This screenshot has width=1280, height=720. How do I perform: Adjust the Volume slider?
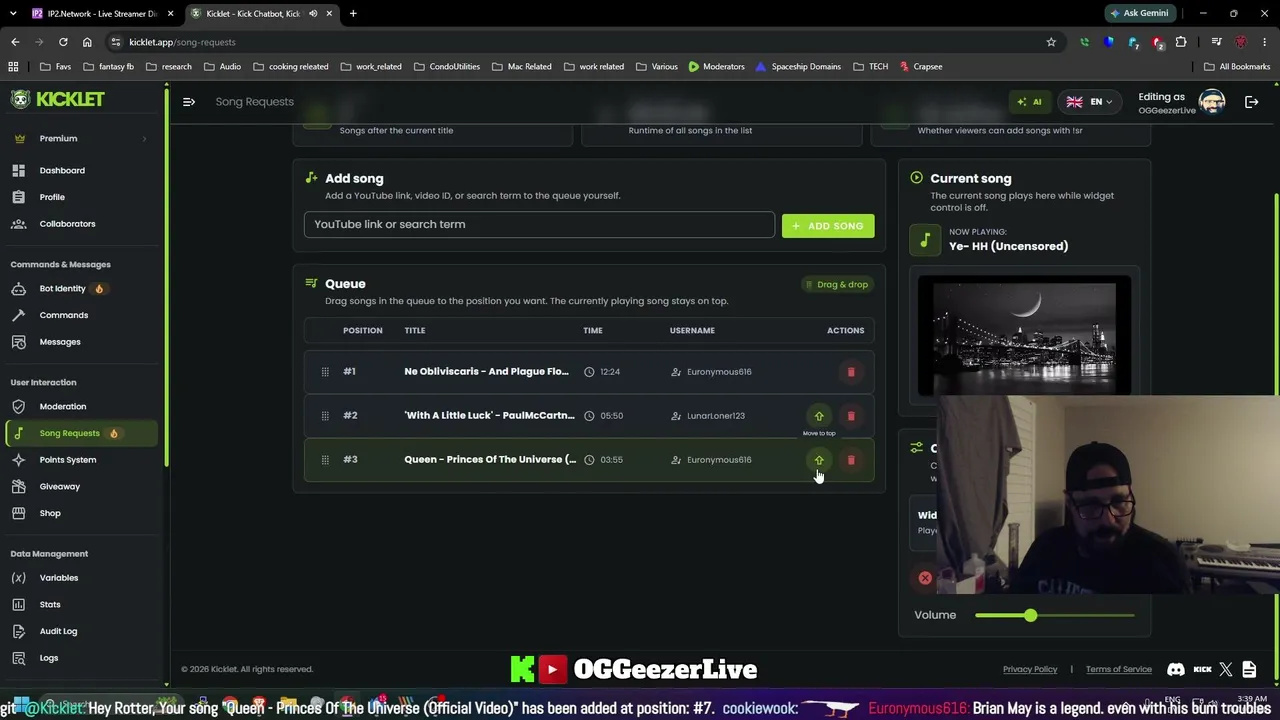(x=1054, y=615)
